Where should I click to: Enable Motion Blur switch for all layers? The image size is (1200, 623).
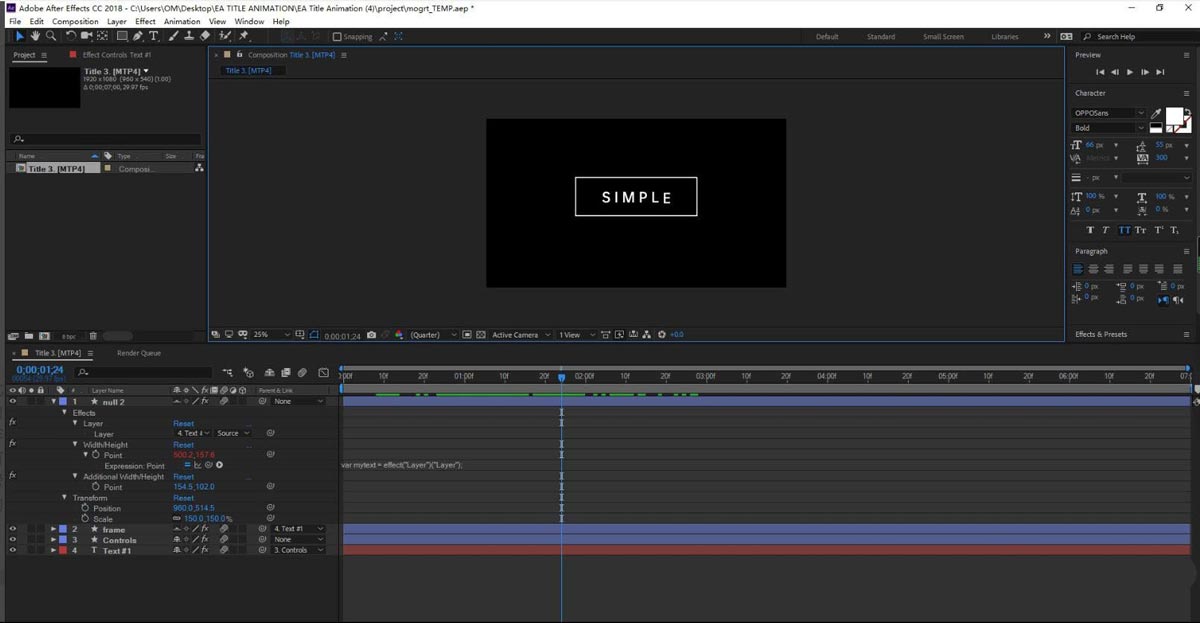click(302, 373)
